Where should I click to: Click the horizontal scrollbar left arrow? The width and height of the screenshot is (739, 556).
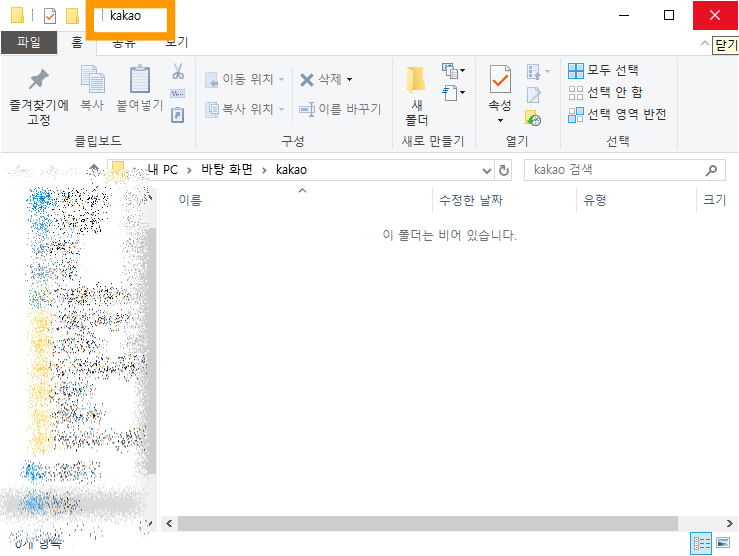(169, 523)
